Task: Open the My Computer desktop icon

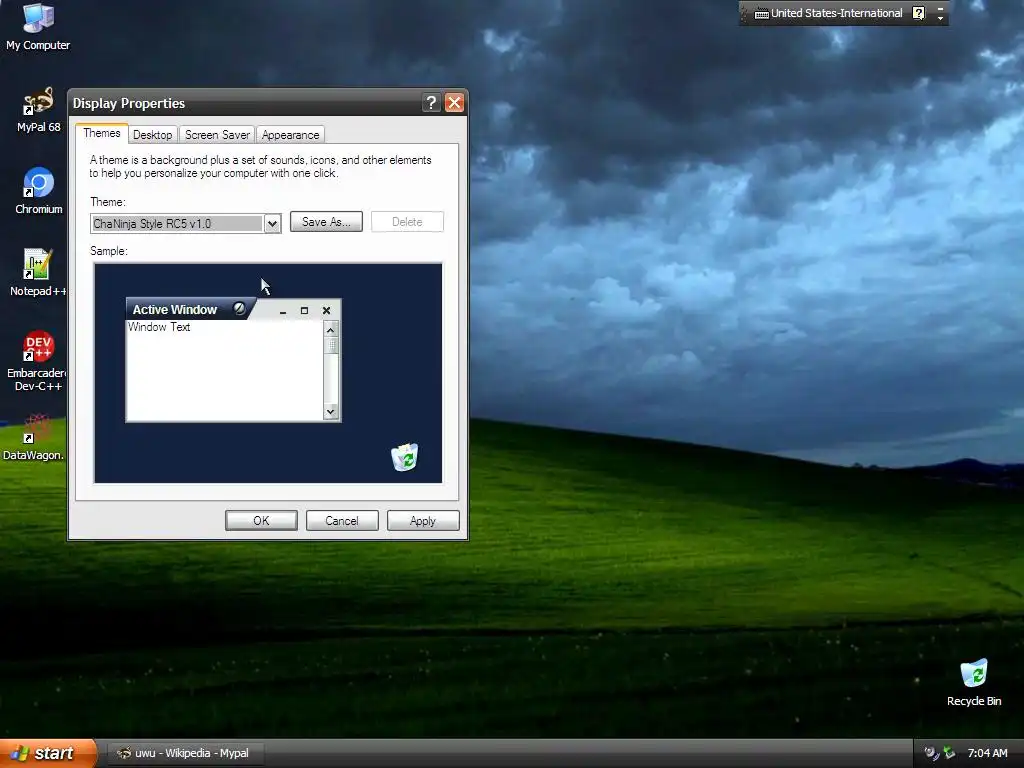Action: 38,26
